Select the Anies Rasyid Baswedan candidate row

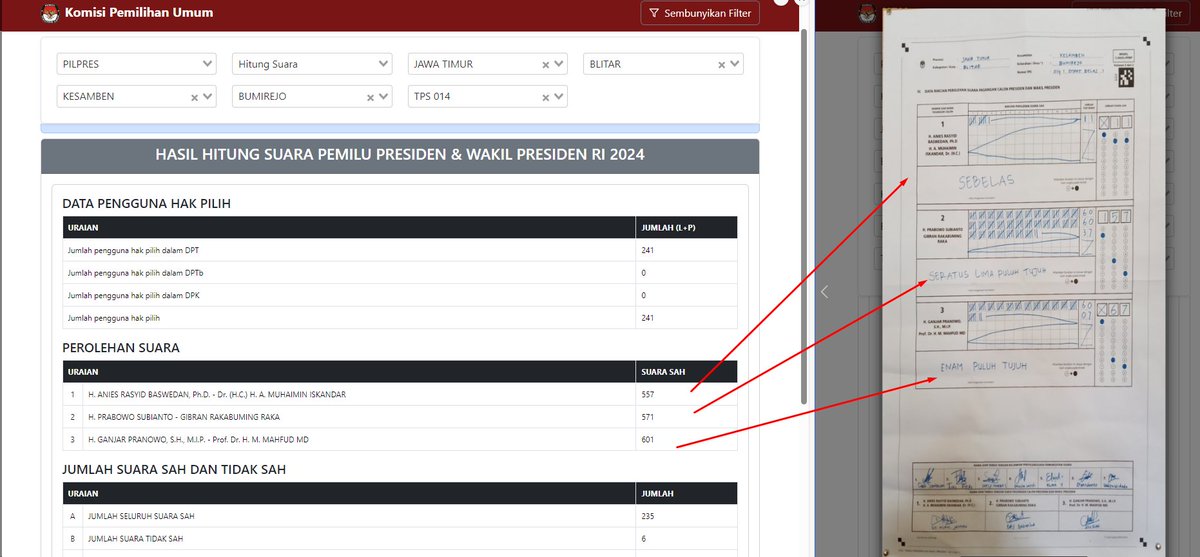click(x=400, y=394)
